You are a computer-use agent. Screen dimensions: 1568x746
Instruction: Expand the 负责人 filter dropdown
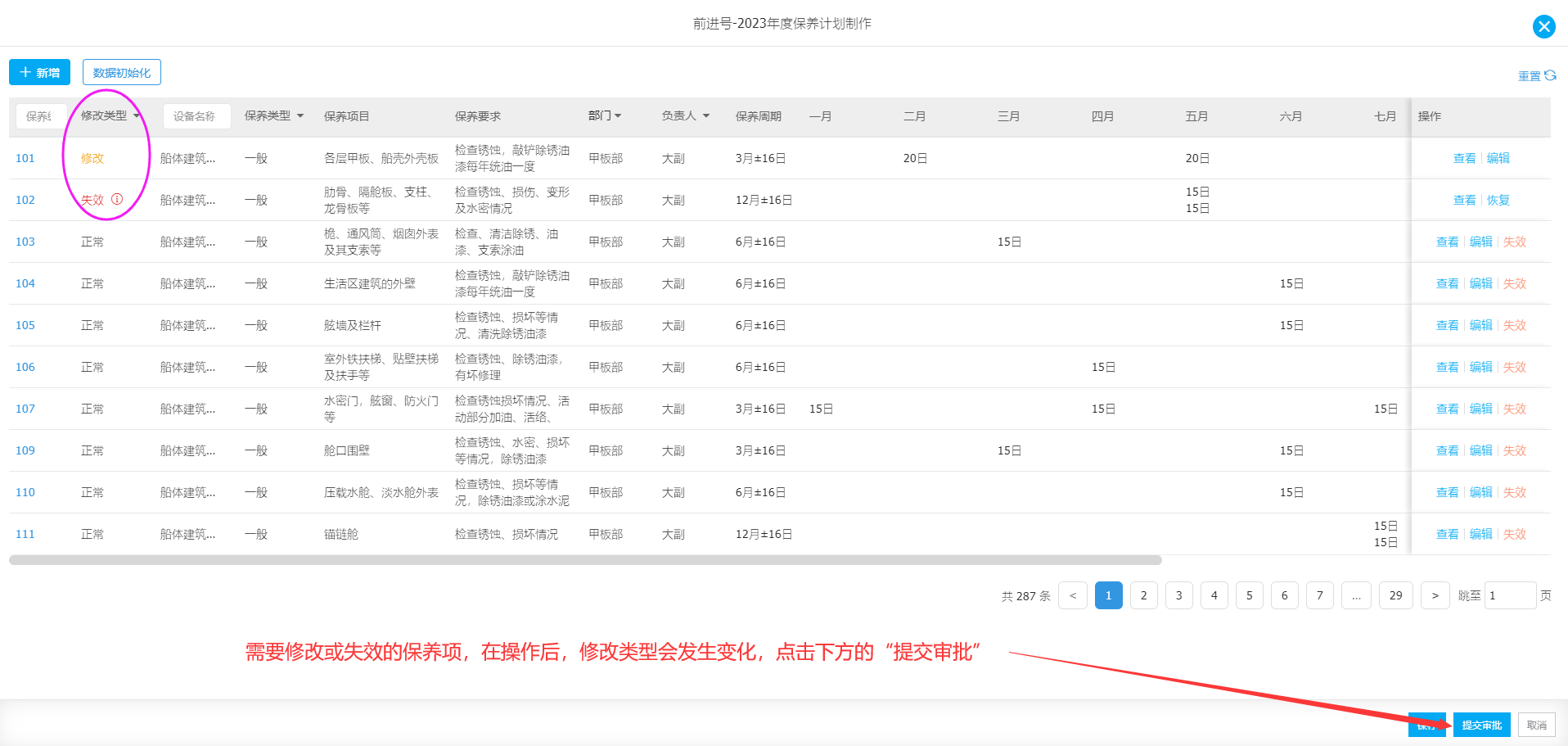[706, 115]
